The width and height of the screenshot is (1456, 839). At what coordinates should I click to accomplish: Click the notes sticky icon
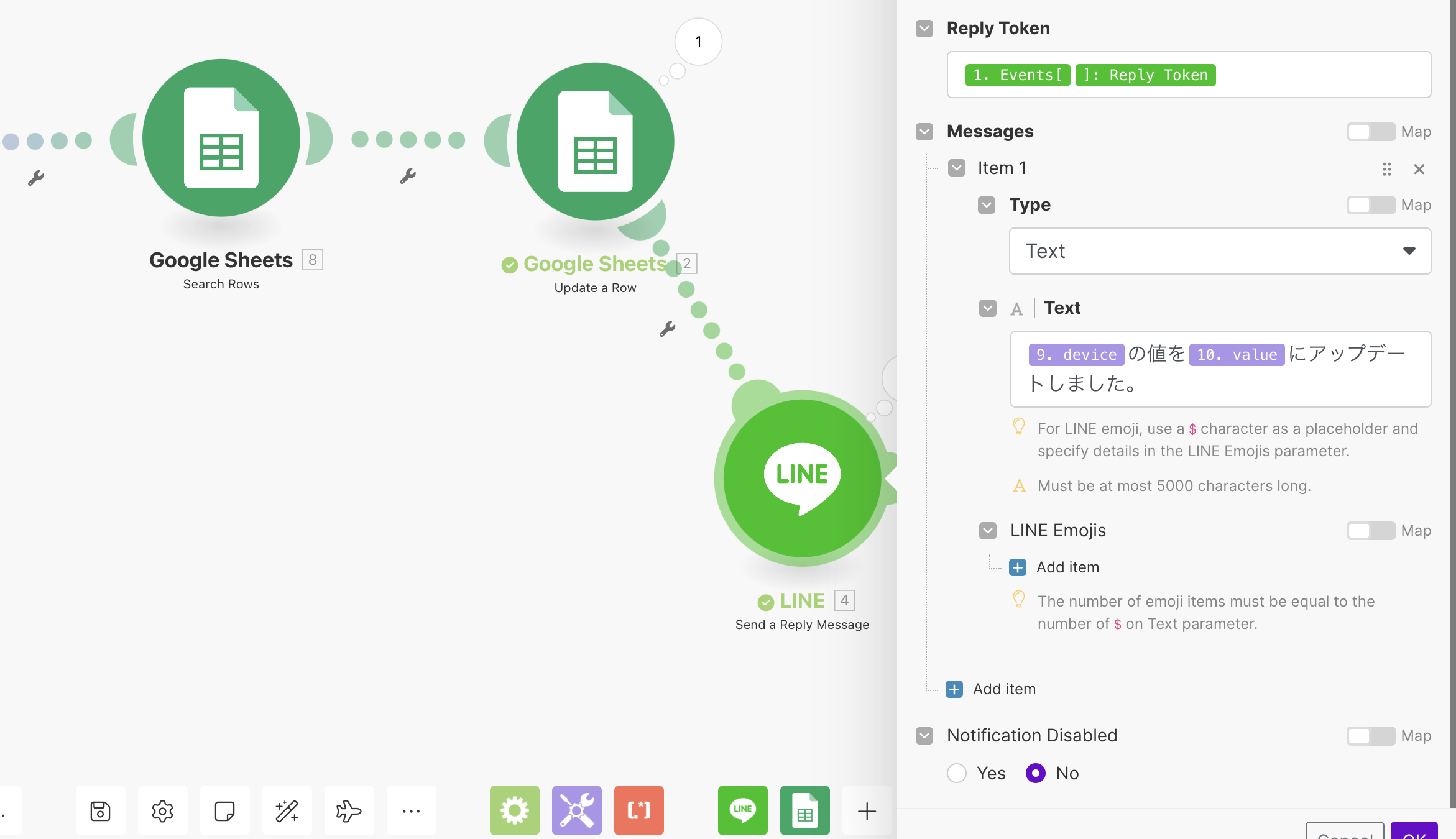pos(224,810)
